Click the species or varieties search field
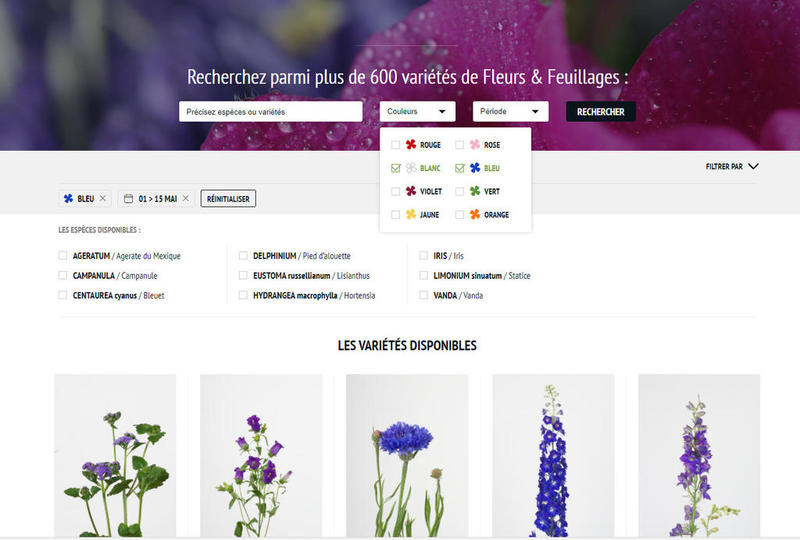The image size is (800, 540). coord(270,112)
